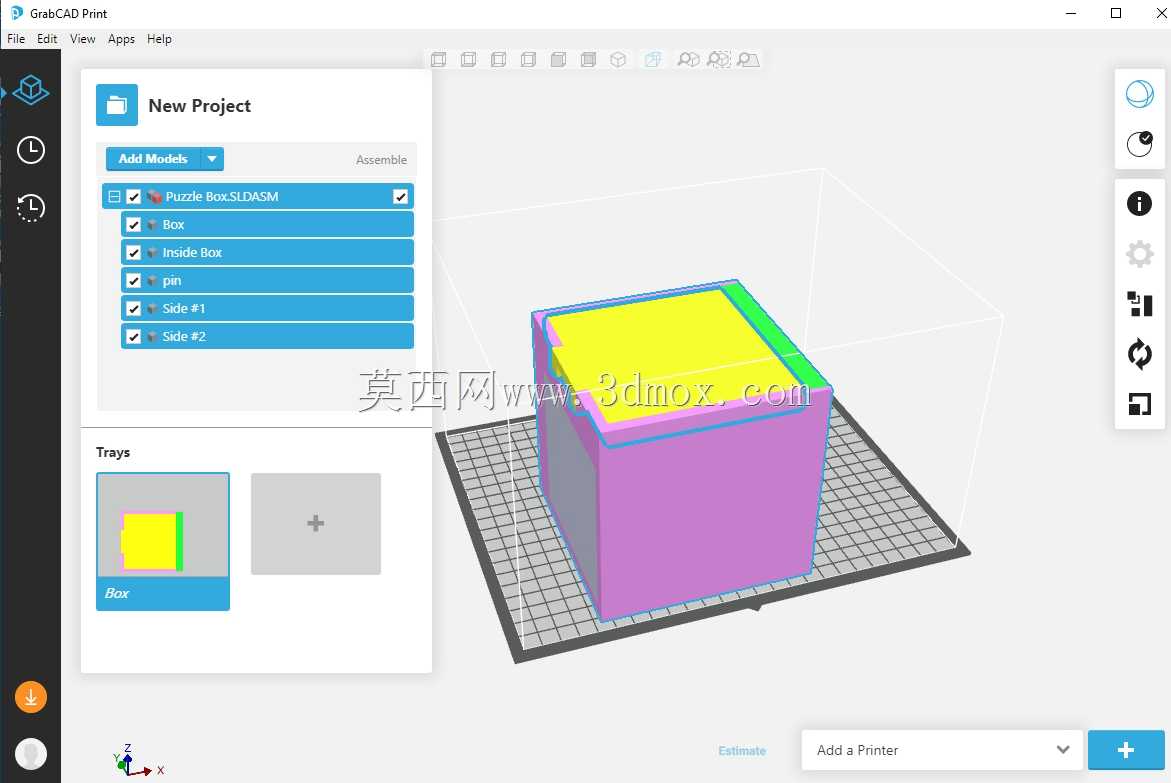The height and width of the screenshot is (783, 1171).
Task: Uncheck the pin checkbox
Action: point(134,280)
